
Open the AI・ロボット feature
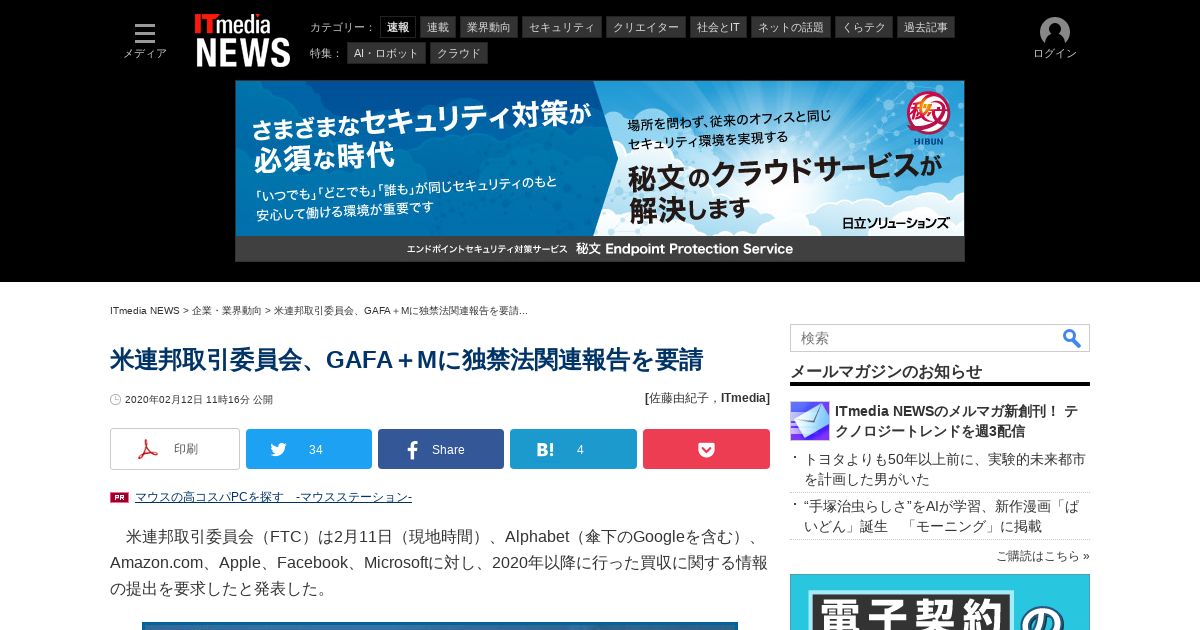pos(386,53)
